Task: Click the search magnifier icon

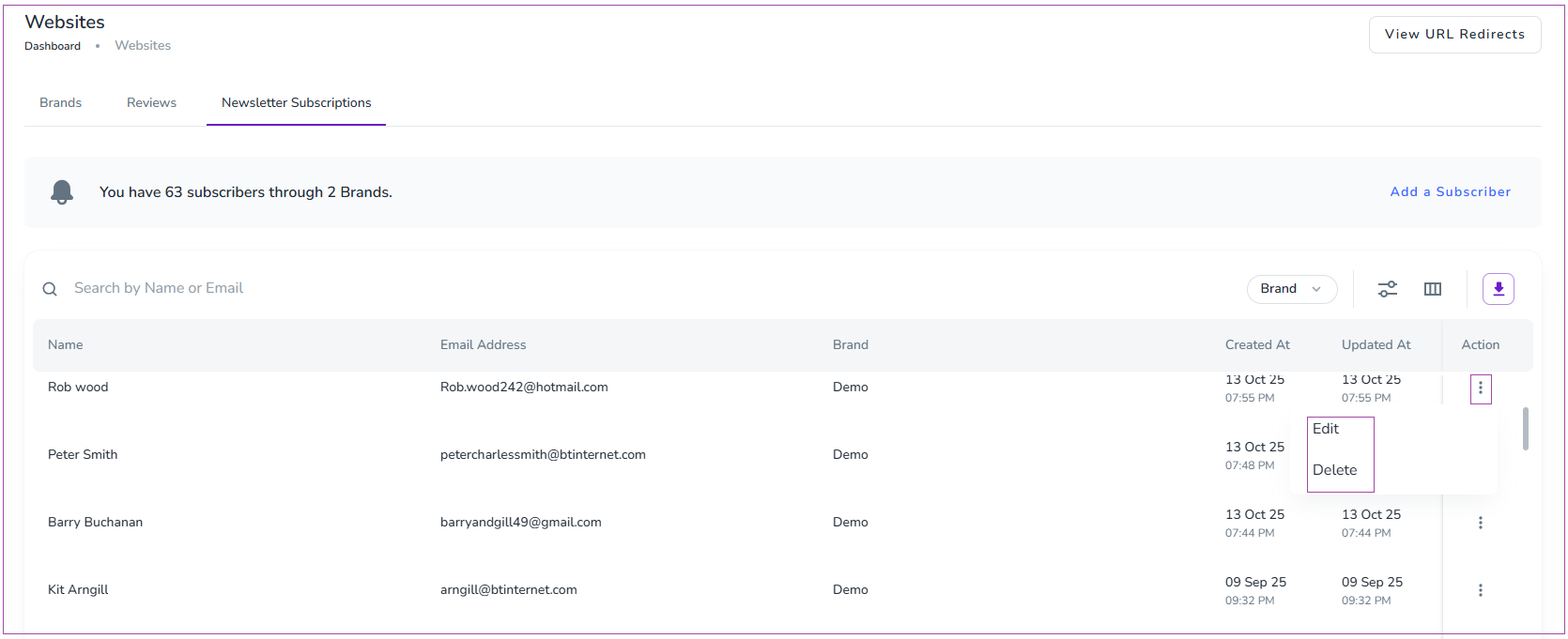Action: point(50,289)
